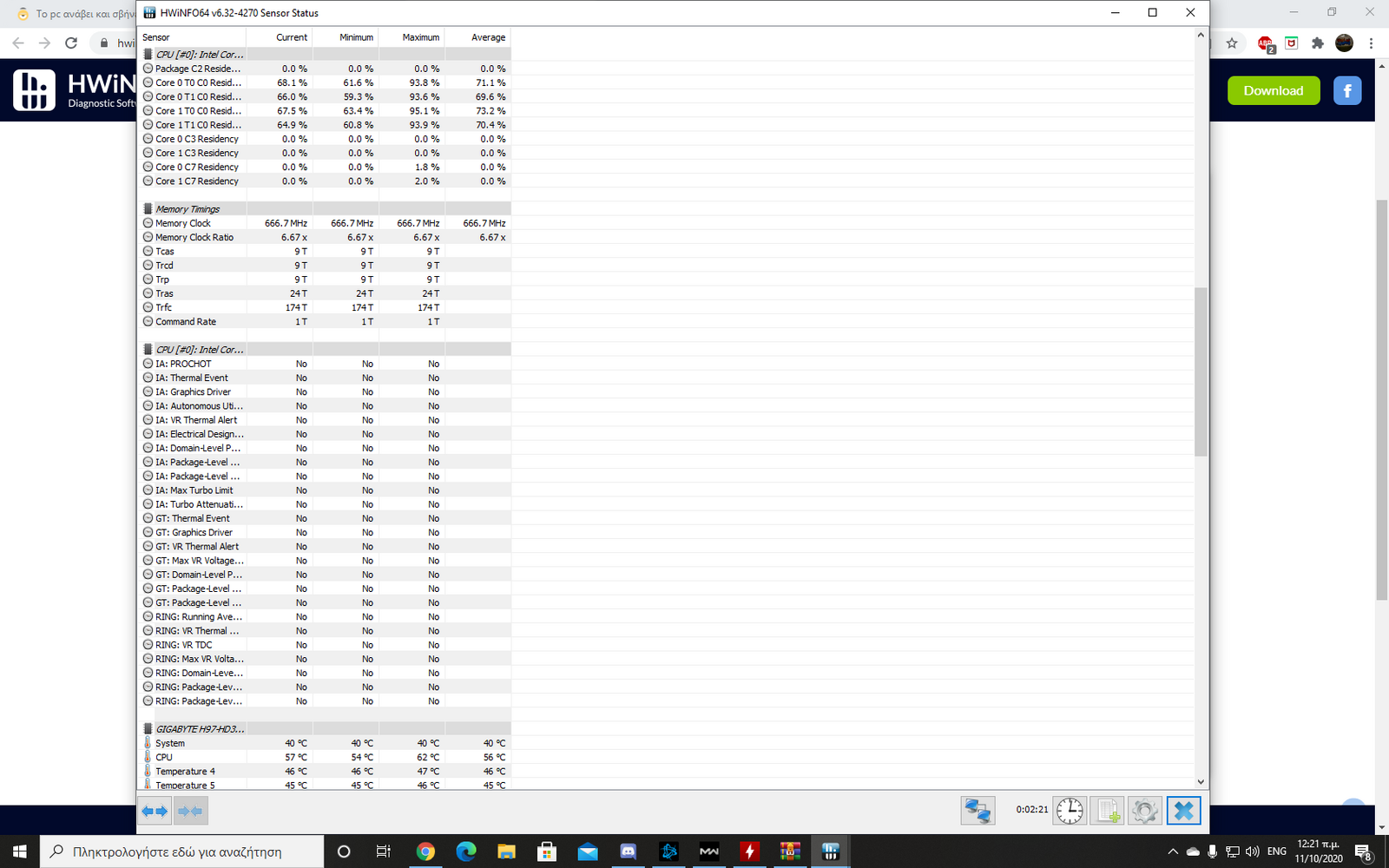Select the Memory Clock Ratio row
Image resolution: width=1389 pixels, height=868 pixels.
(x=325, y=237)
